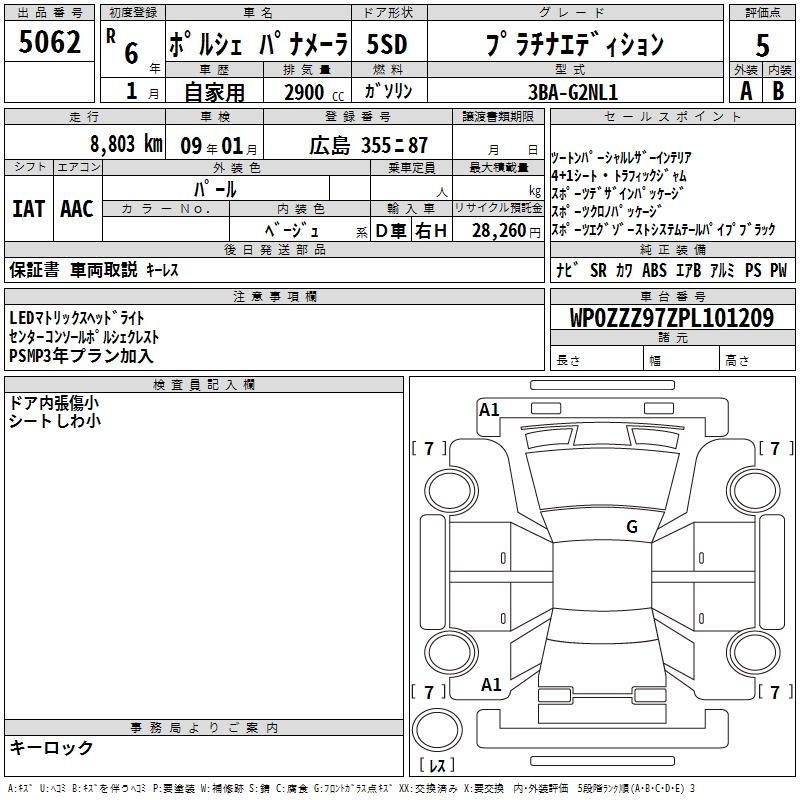Click the ナビ equipment label
Image resolution: width=800 pixels, height=800 pixels.
coord(566,271)
